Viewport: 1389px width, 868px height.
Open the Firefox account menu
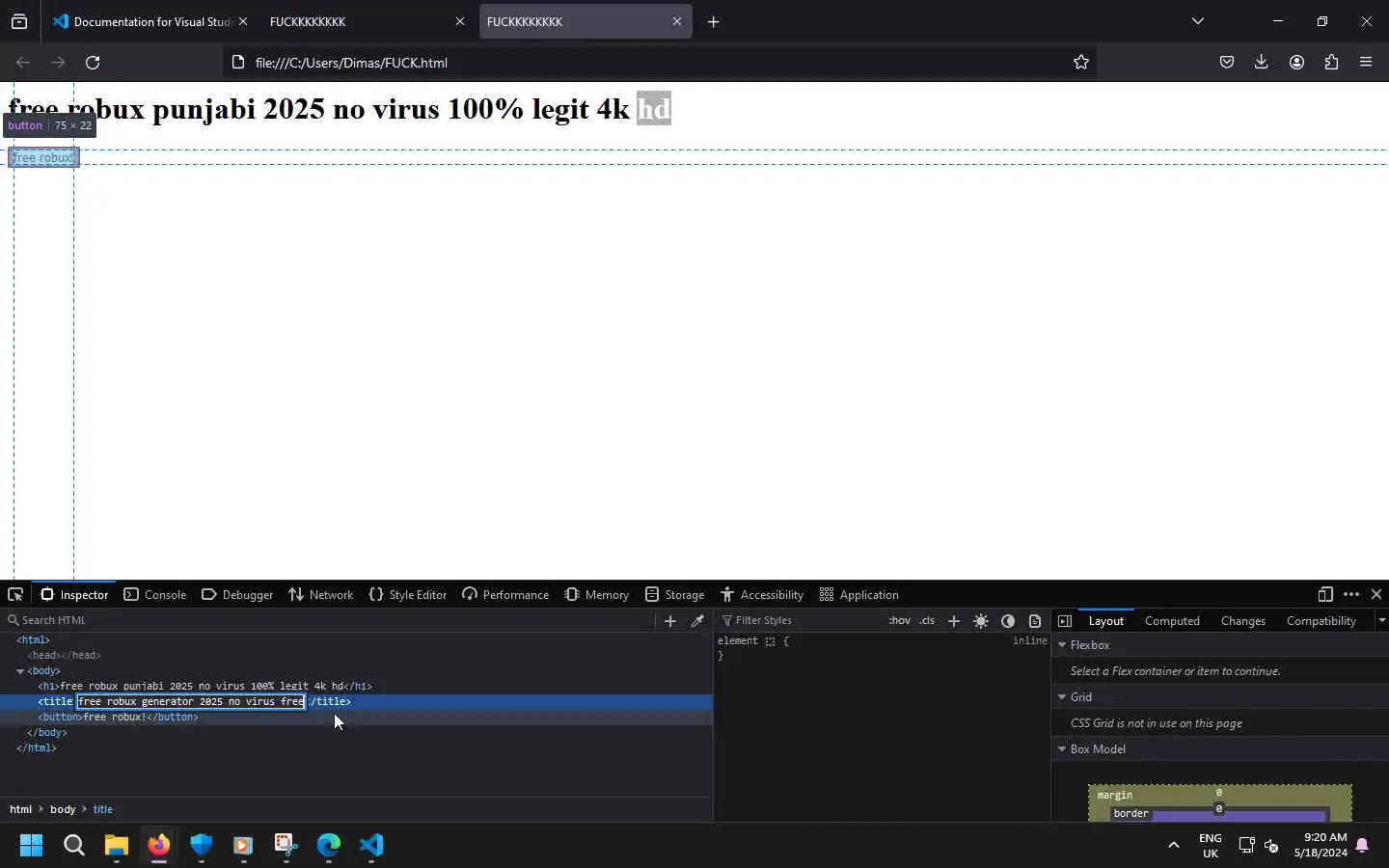[1296, 62]
